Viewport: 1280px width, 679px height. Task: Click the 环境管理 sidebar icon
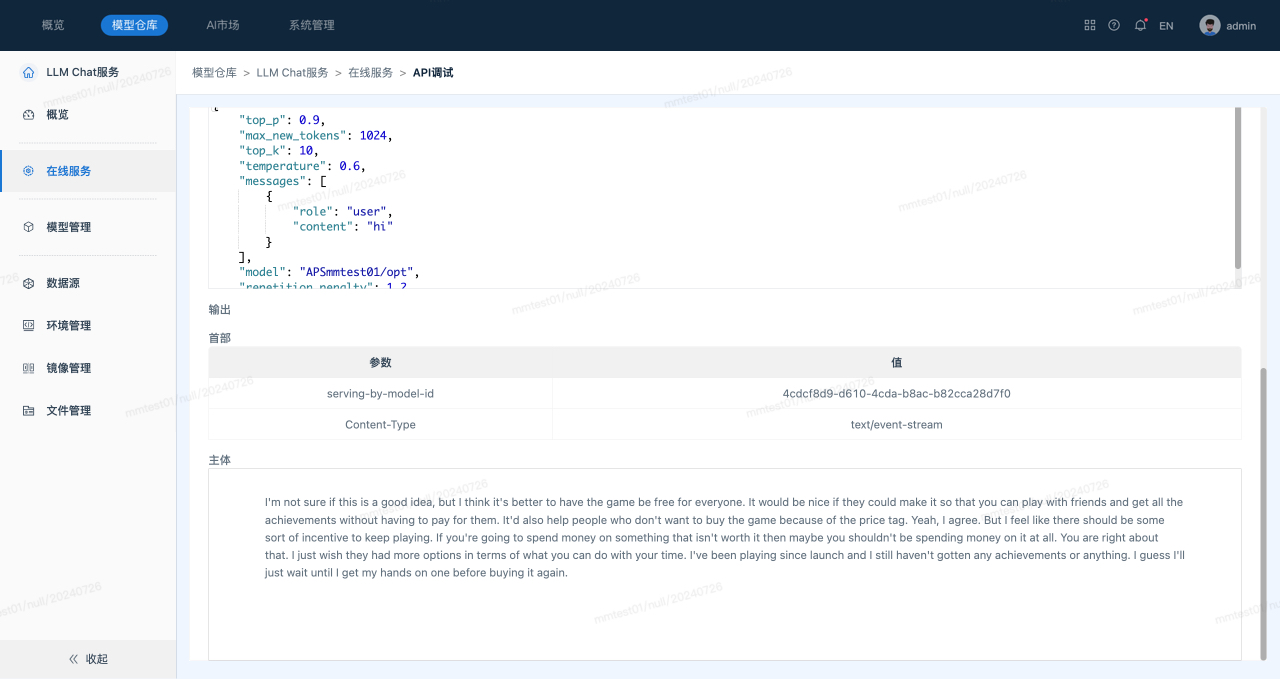pyautogui.click(x=28, y=326)
